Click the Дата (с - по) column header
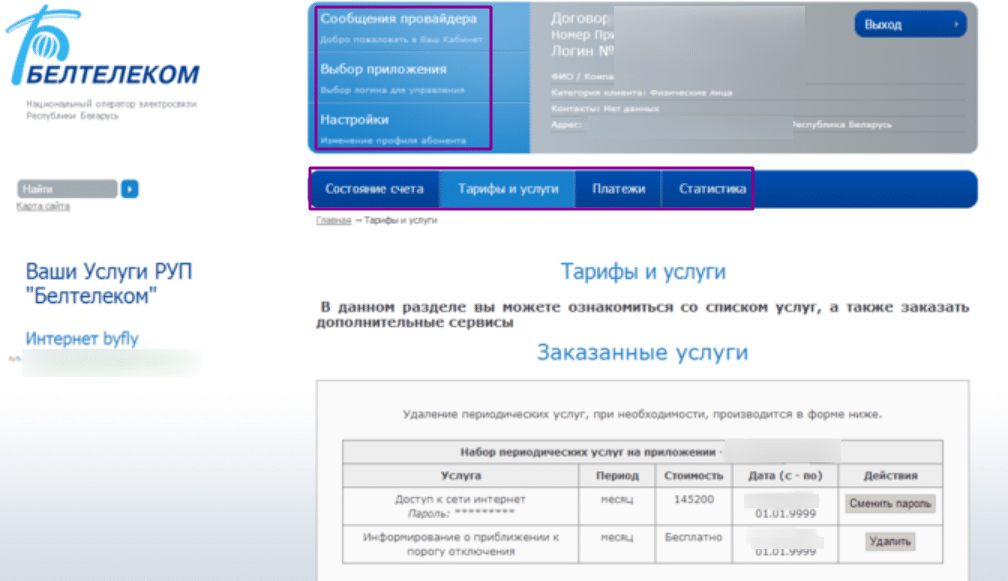 785,476
